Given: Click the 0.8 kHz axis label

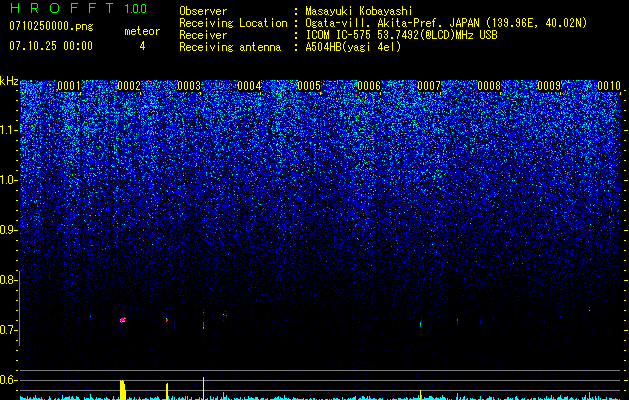Looking at the screenshot, I should pos(9,280).
